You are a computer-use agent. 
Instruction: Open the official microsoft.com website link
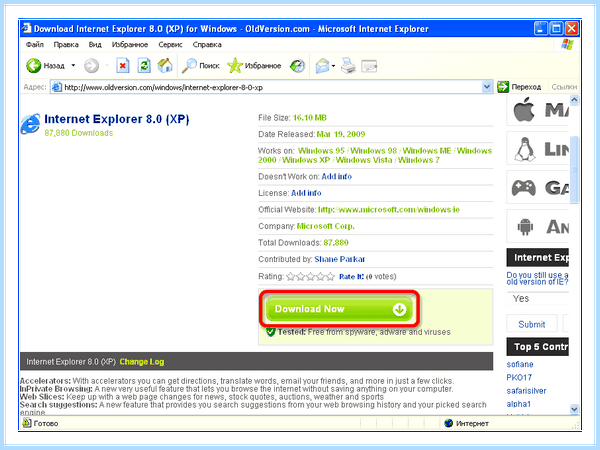(x=389, y=209)
